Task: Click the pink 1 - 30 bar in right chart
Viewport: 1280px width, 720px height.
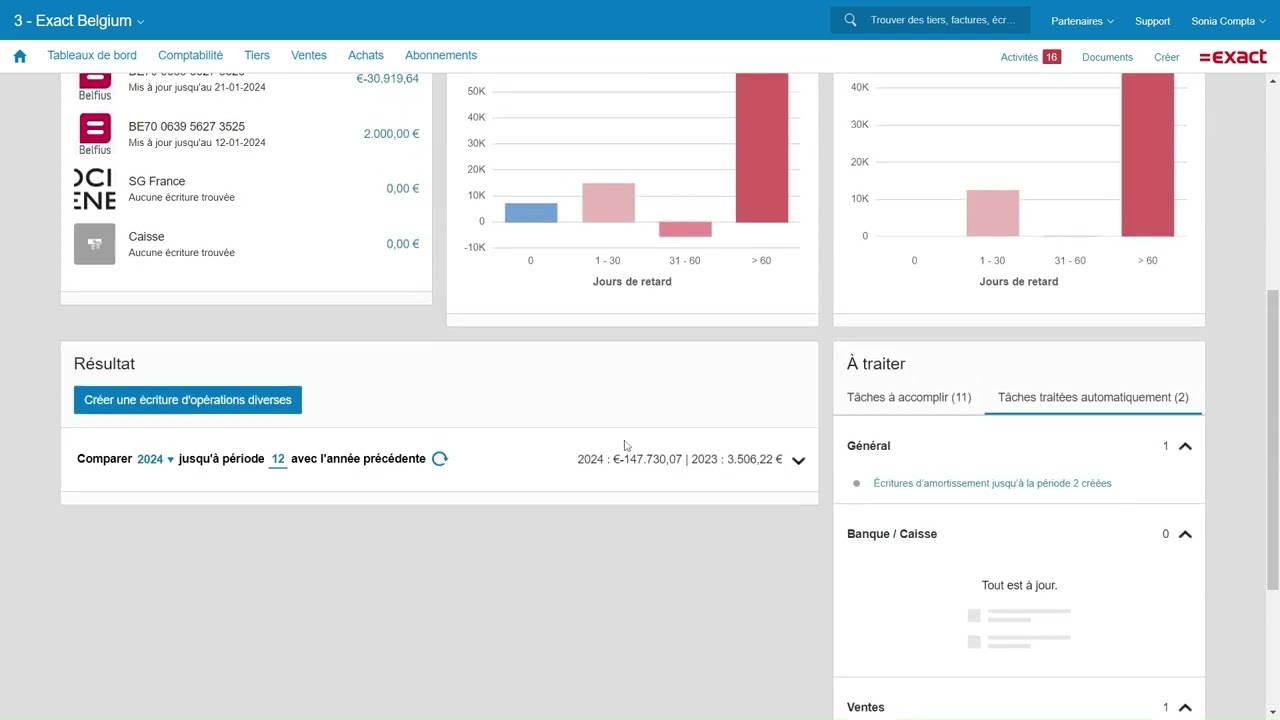Action: click(993, 213)
